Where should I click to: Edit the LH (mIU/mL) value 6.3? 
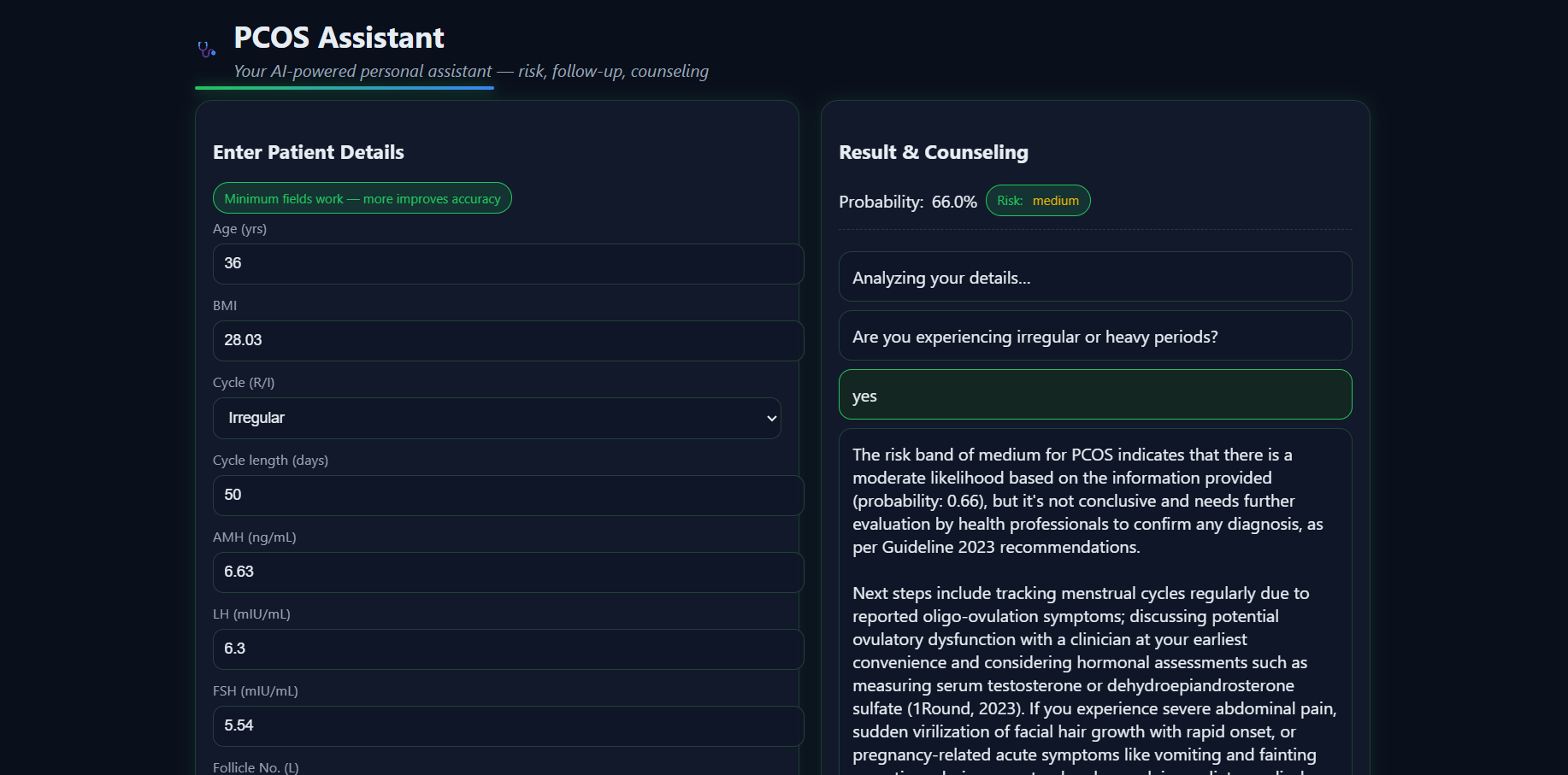pyautogui.click(x=508, y=649)
